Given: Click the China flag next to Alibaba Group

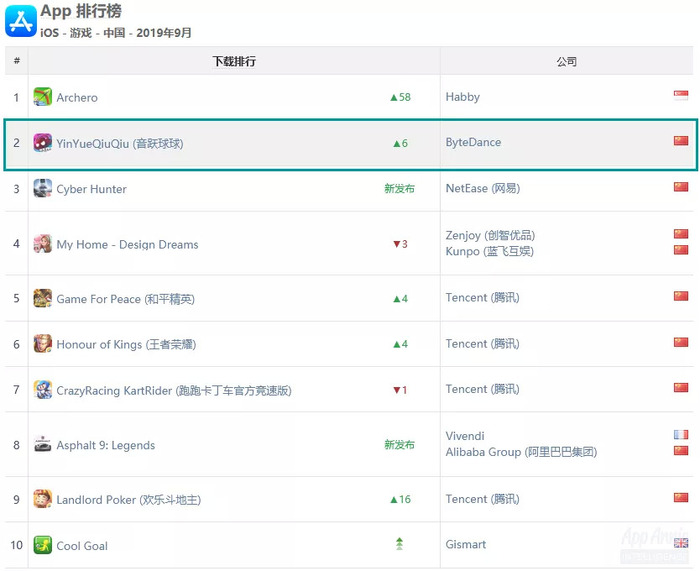Looking at the screenshot, I should point(681,450).
